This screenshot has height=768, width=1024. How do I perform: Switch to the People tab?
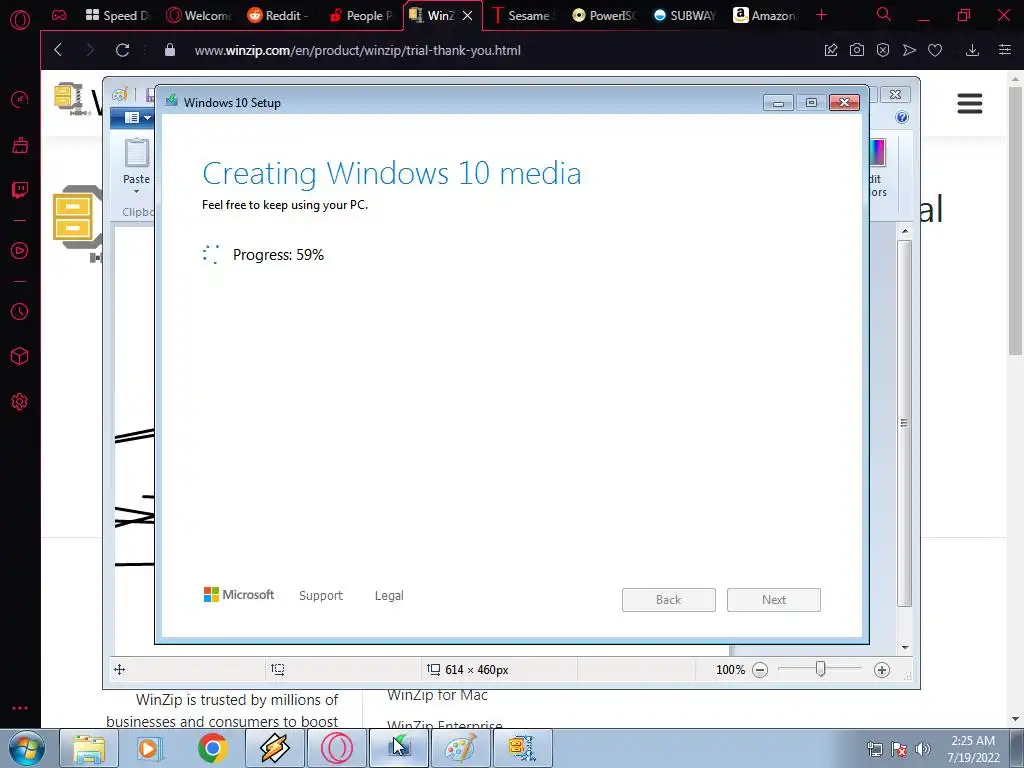[x=361, y=16]
